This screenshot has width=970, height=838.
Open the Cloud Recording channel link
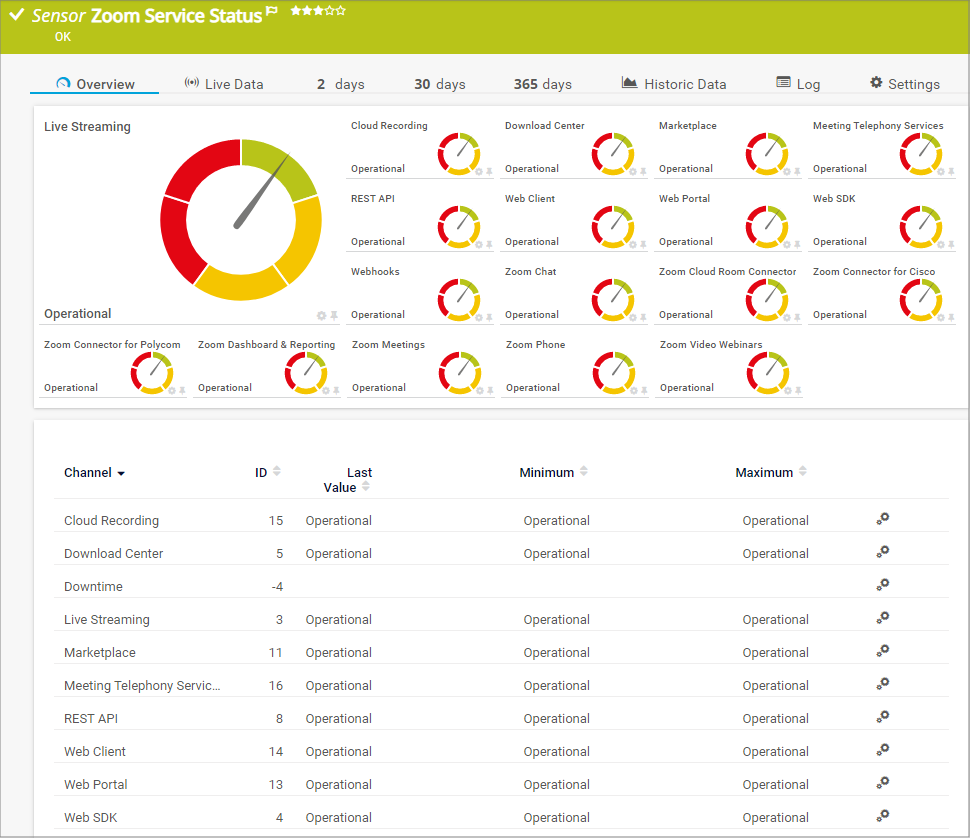pos(111,520)
